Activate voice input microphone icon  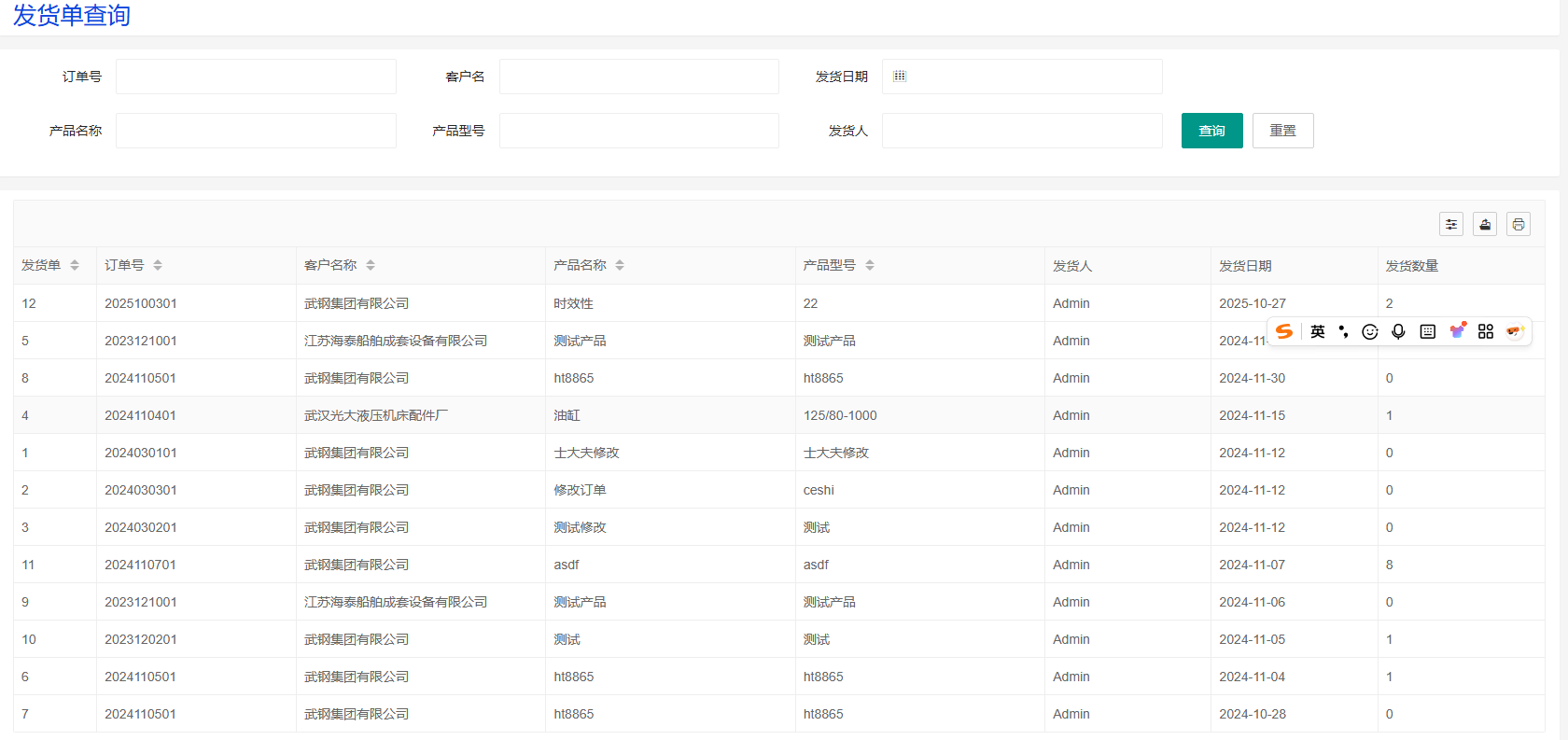[x=1398, y=331]
